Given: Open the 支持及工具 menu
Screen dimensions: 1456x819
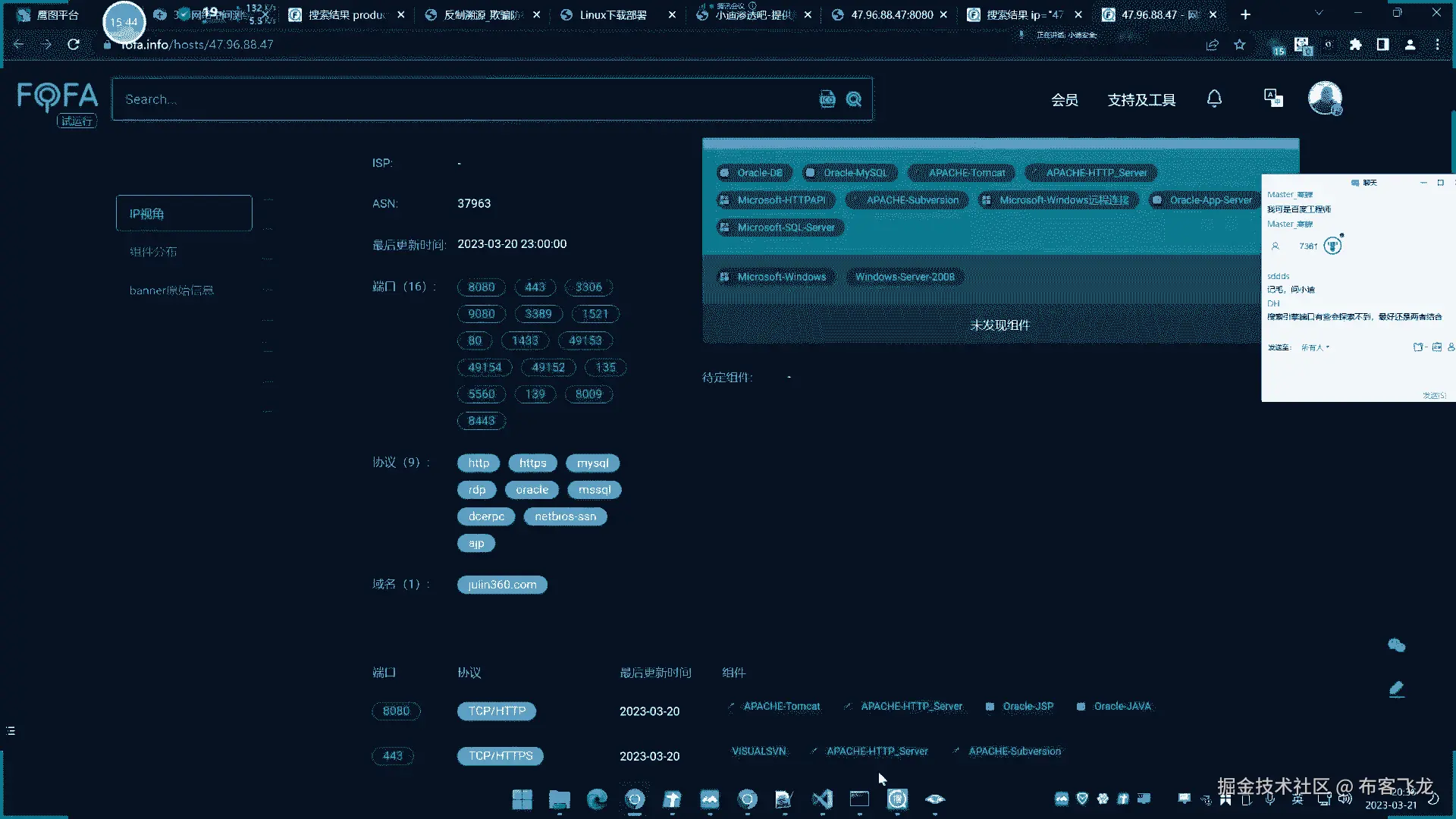Looking at the screenshot, I should coord(1141,100).
